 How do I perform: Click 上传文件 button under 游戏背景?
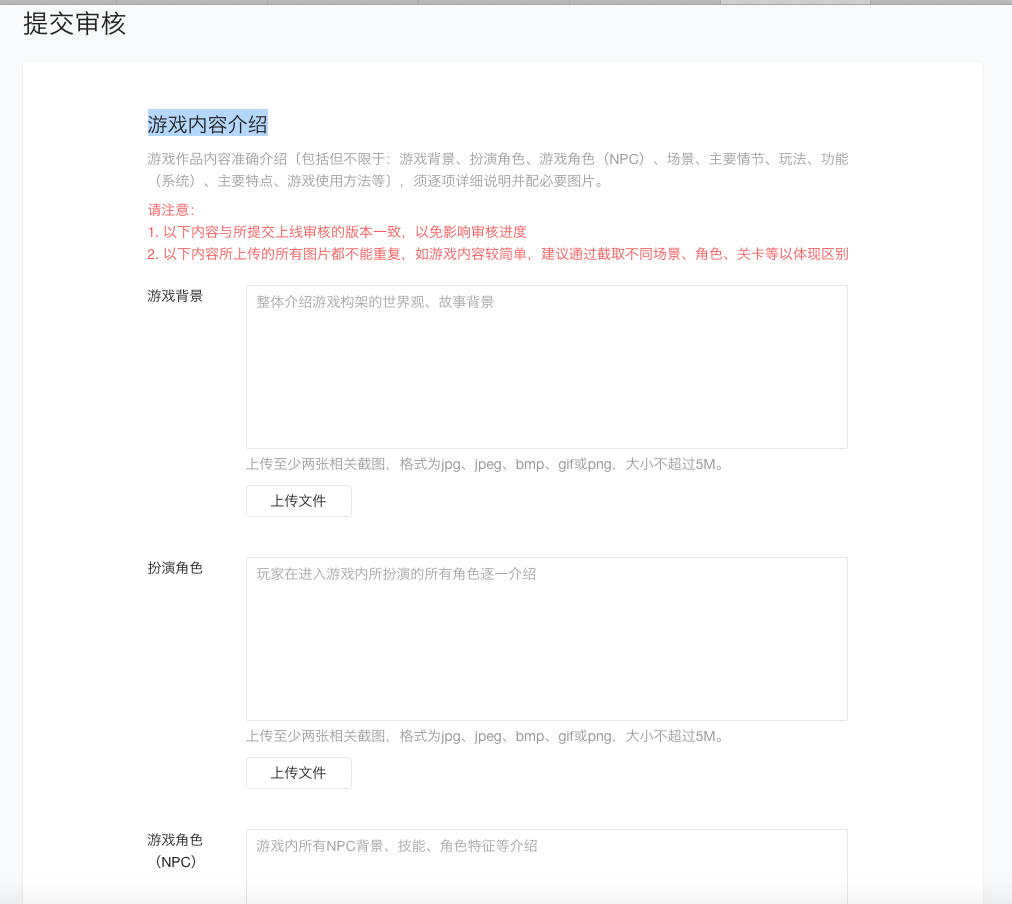[299, 501]
